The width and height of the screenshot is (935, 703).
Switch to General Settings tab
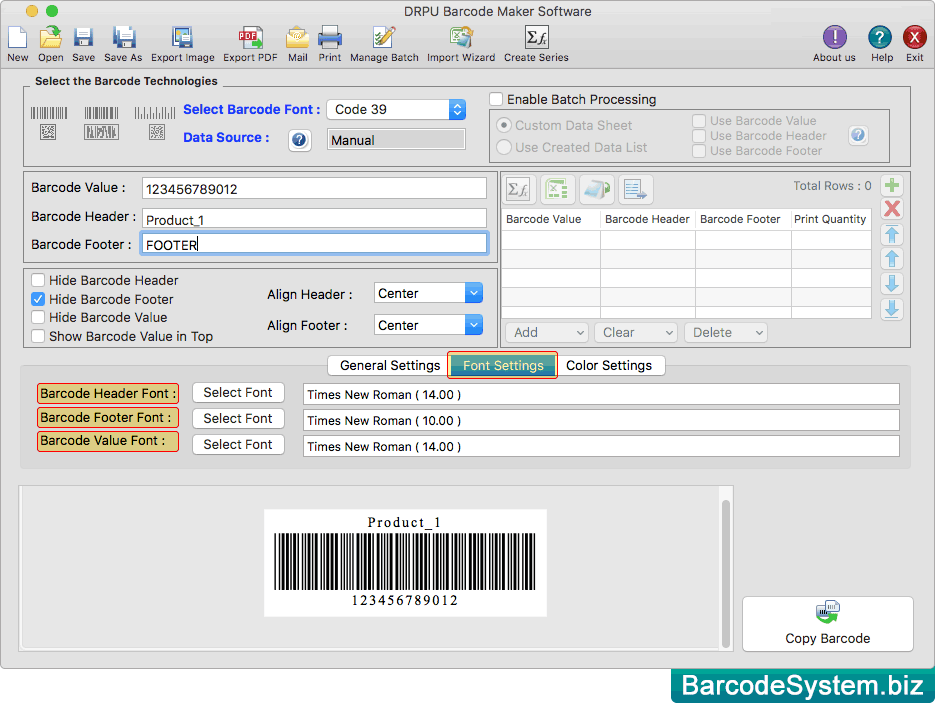389,366
